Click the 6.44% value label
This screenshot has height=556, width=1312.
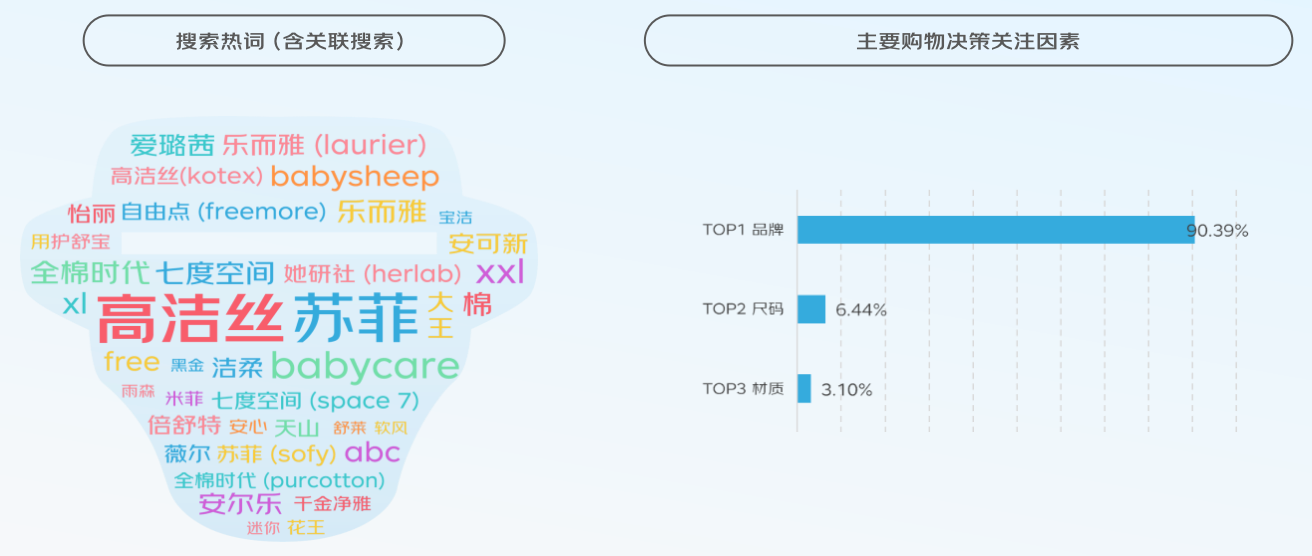[861, 310]
